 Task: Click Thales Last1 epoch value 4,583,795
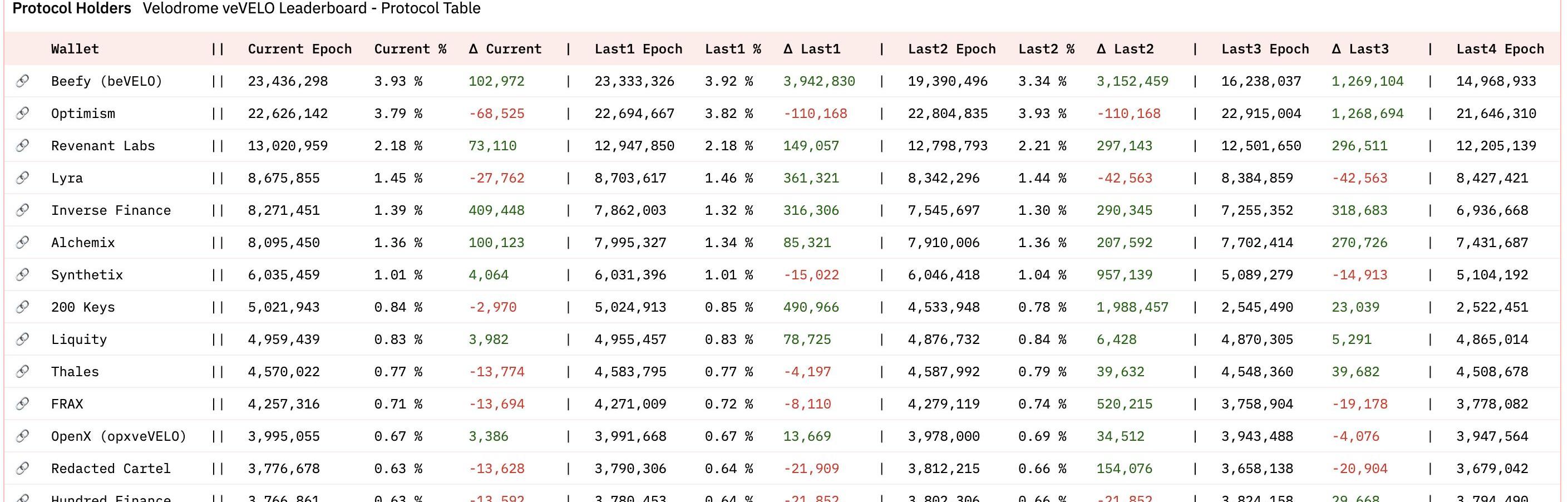[x=630, y=371]
